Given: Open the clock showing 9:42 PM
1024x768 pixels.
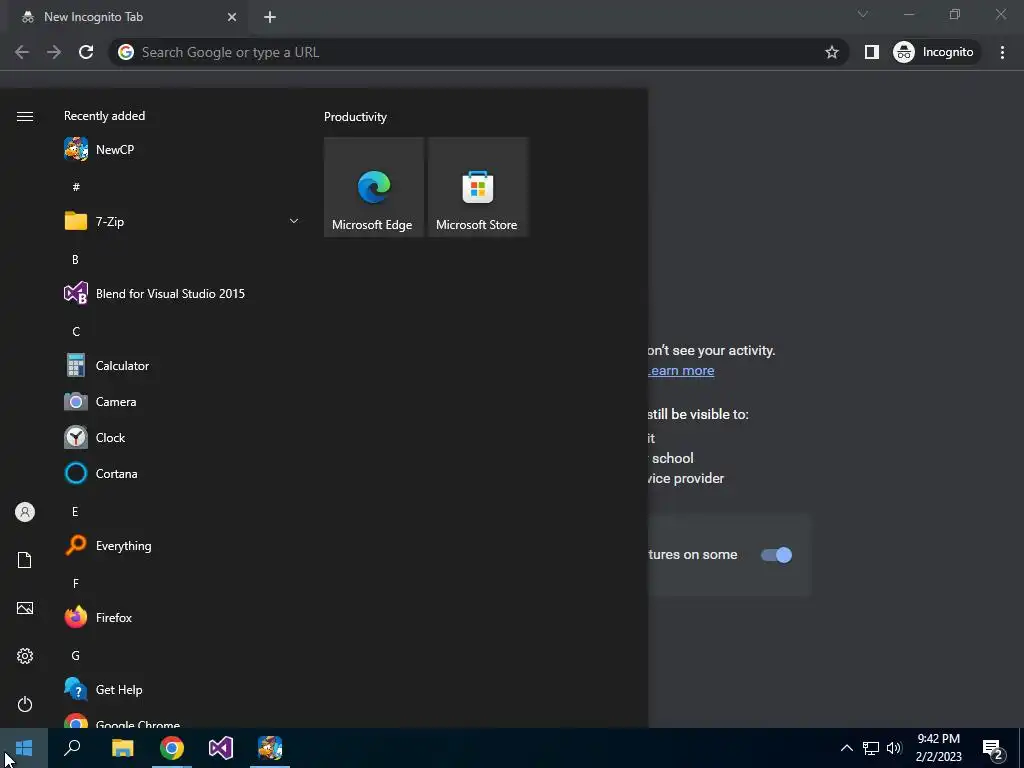Looking at the screenshot, I should pos(938,748).
